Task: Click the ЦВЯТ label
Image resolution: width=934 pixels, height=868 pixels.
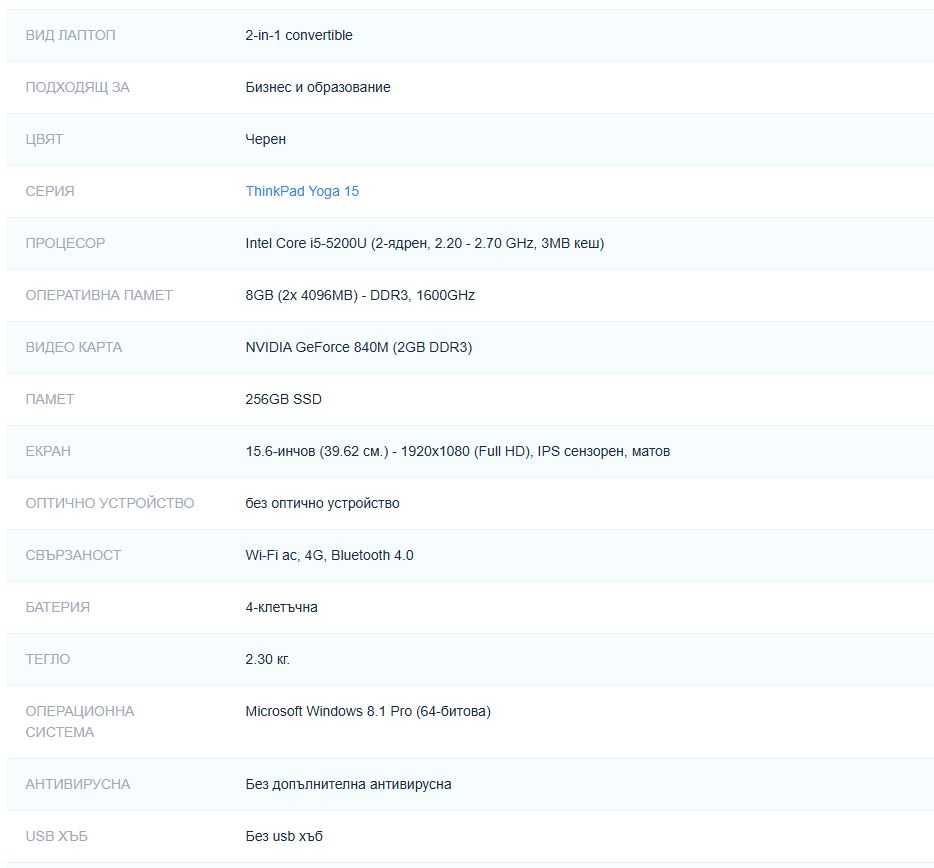Action: click(x=44, y=139)
